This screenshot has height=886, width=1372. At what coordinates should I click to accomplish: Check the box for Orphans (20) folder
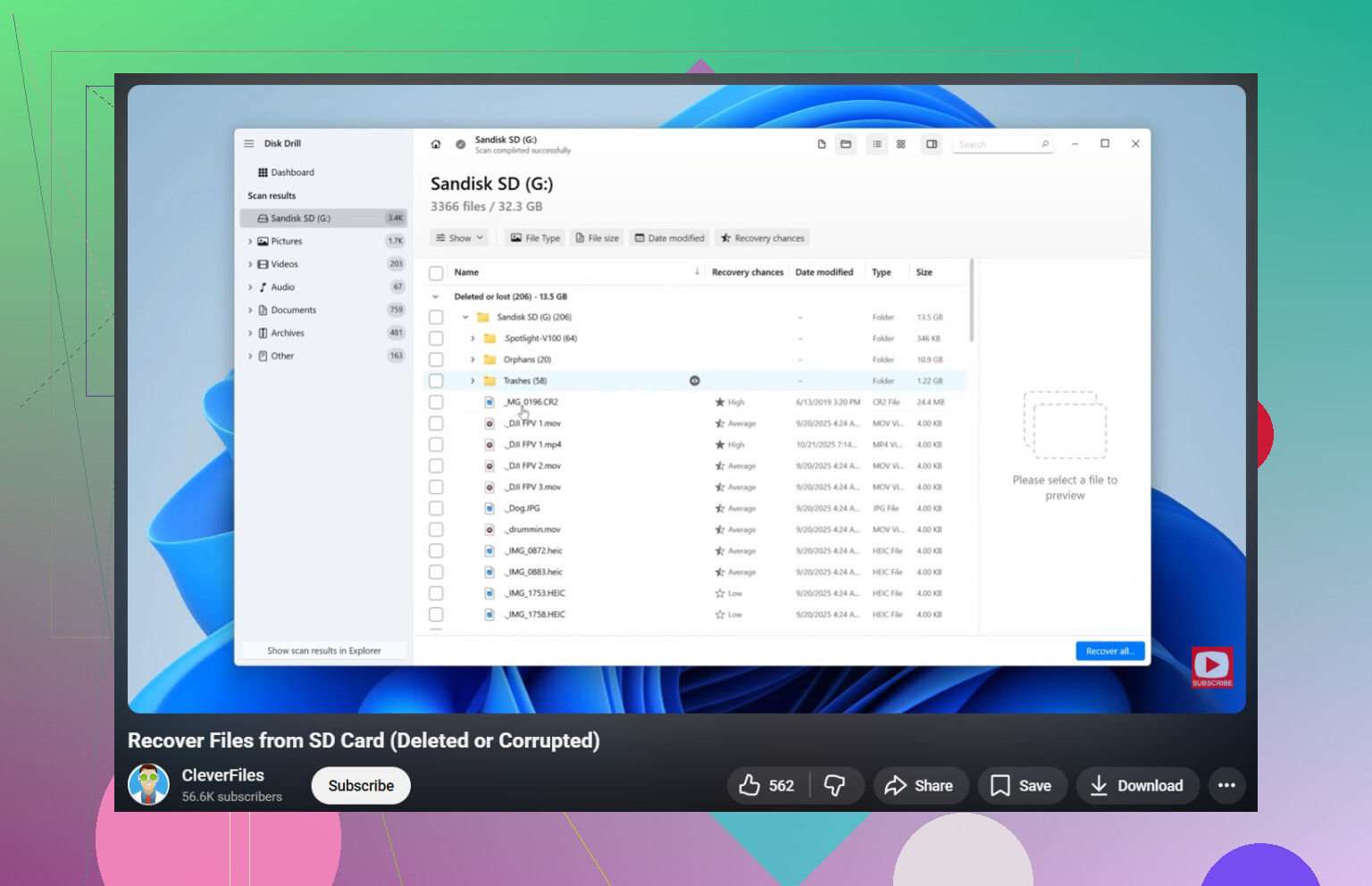436,360
